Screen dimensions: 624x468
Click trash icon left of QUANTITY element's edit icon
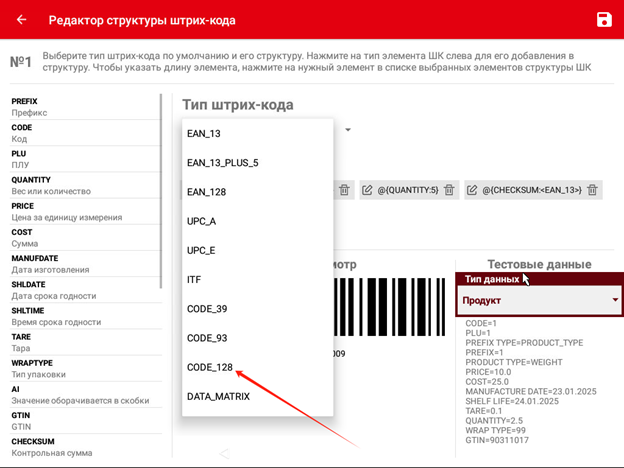tap(343, 190)
